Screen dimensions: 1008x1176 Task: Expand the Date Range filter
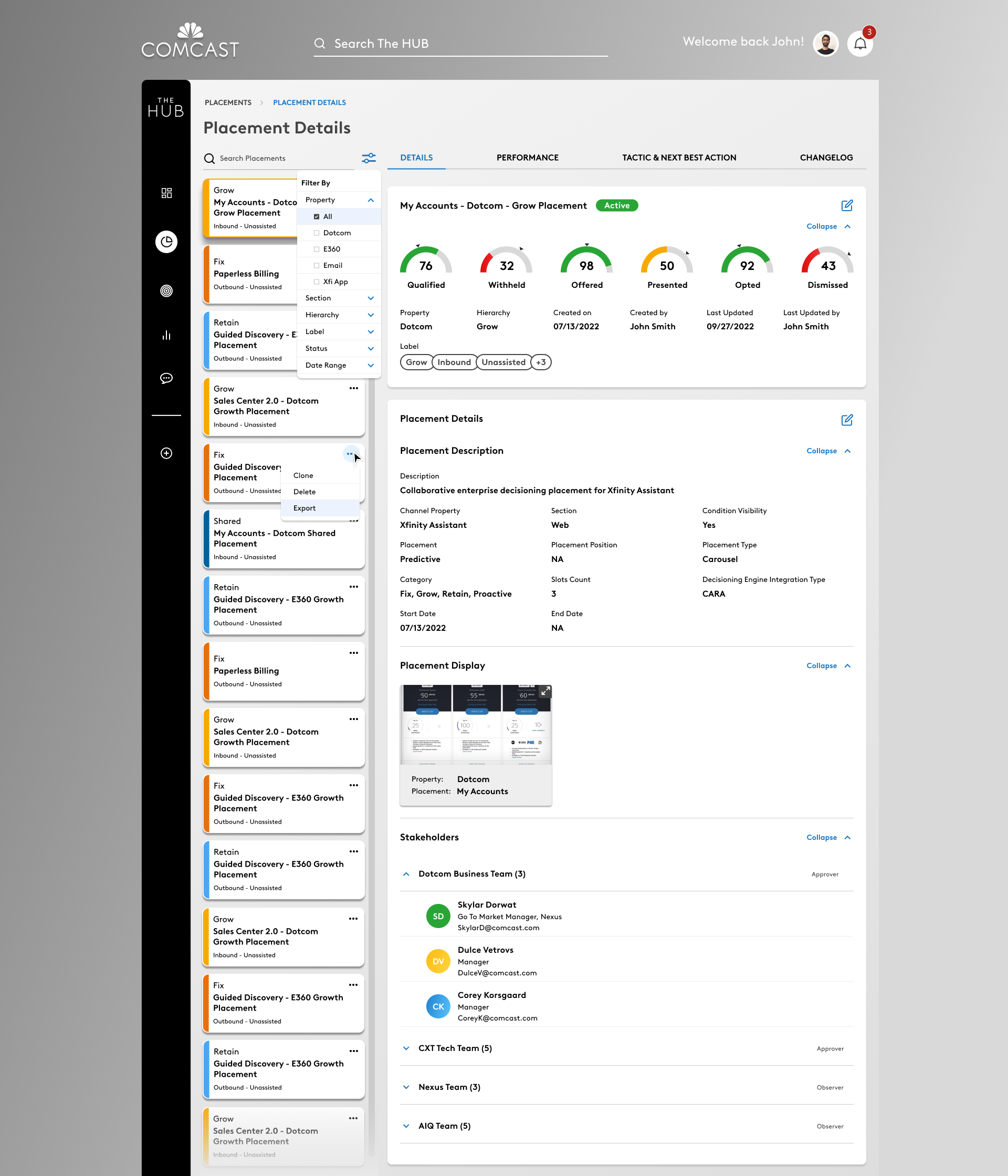[339, 365]
